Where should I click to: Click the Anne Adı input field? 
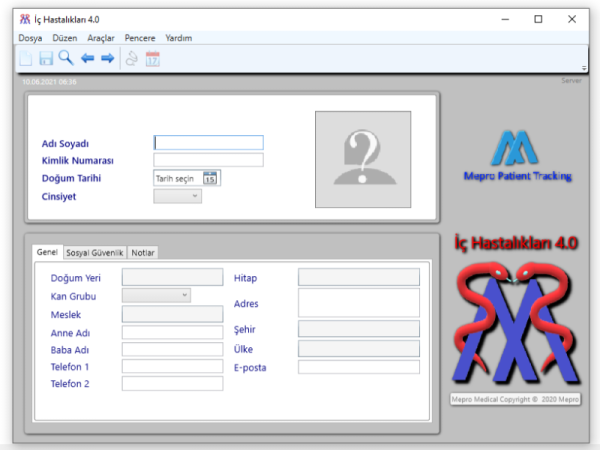(173, 333)
